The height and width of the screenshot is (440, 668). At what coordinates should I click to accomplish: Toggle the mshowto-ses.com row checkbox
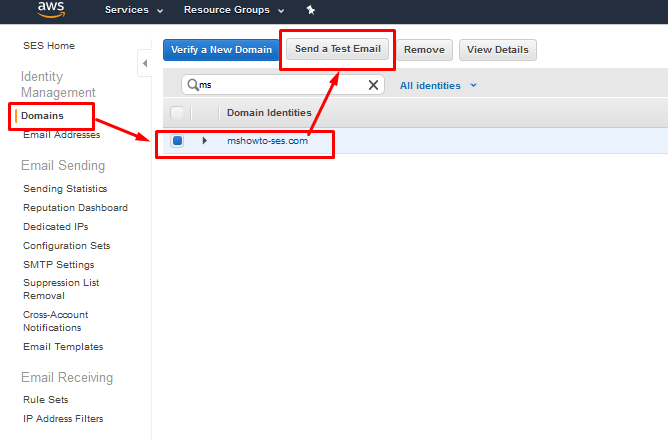tap(177, 141)
